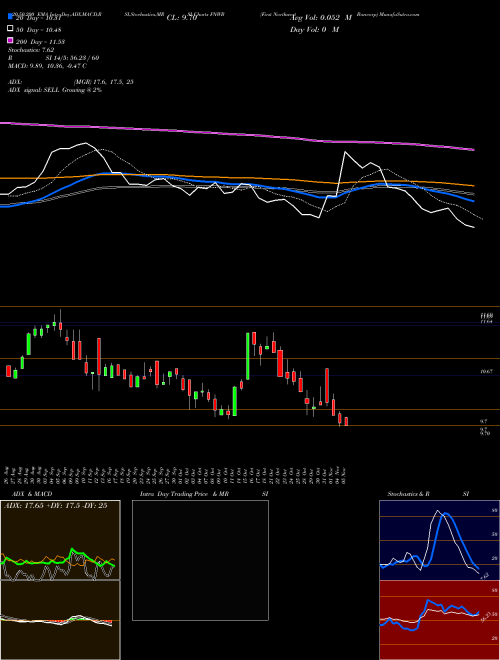Open the empty intraday trading price panel

point(200,560)
